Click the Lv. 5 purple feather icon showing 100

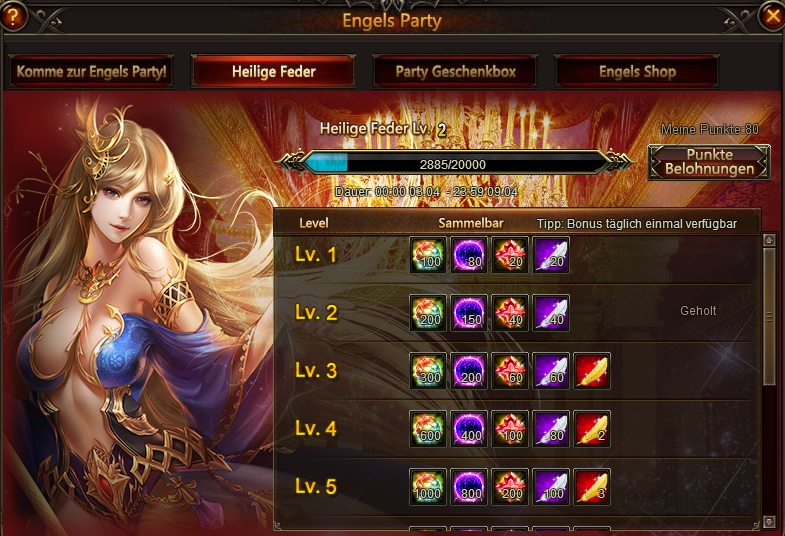(x=551, y=486)
